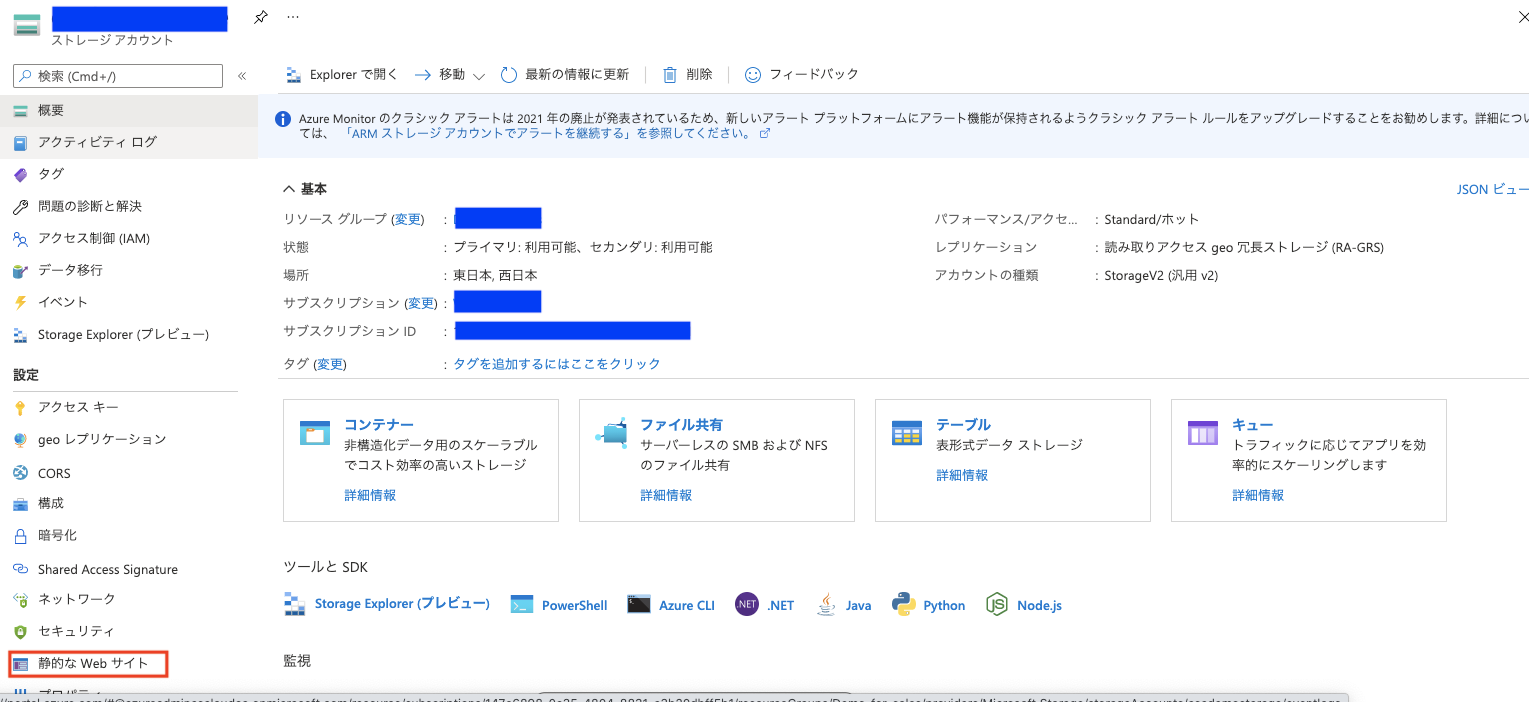Click the wrench icon for 問題の診断と解決
This screenshot has height=702, width=1529.
[x=20, y=206]
